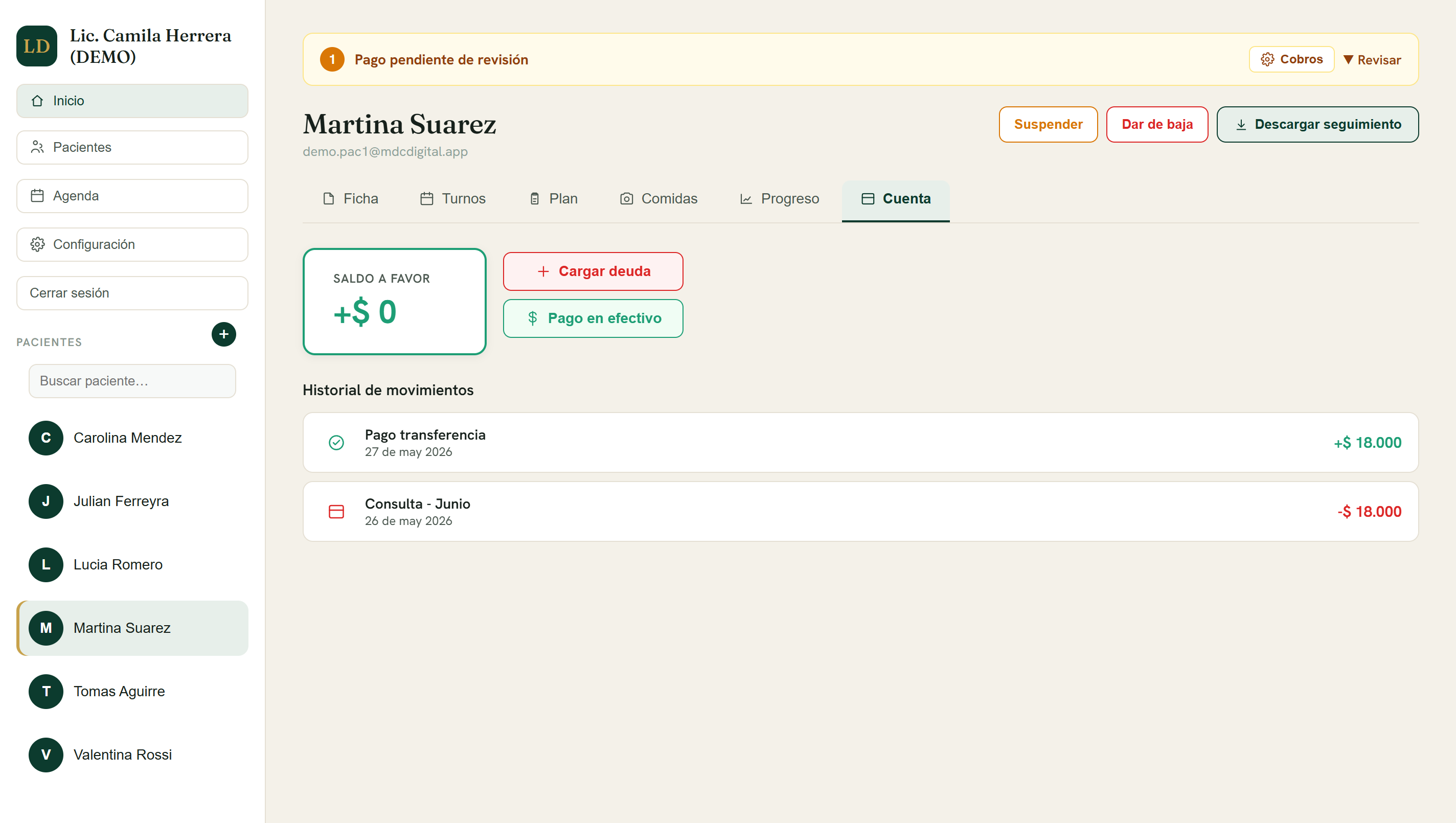The image size is (1456, 823).
Task: Click the -$ 18.000 amount
Action: click(1369, 512)
